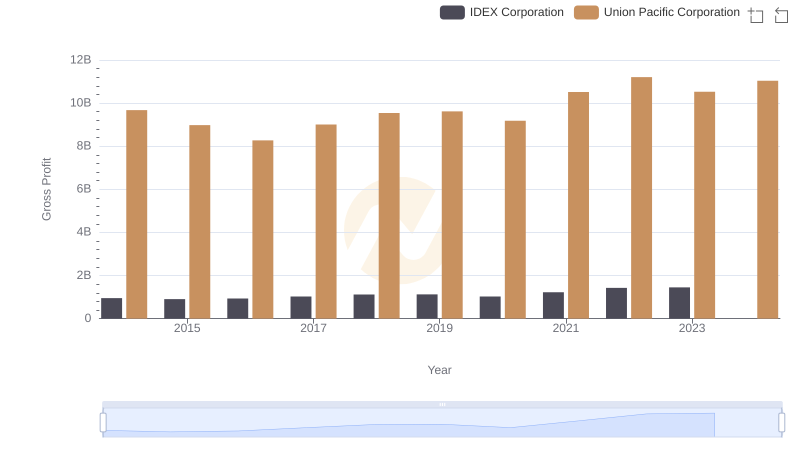This screenshot has height=461, width=800.
Task: Click the Union Pacific bar for 2023
Action: (705, 205)
